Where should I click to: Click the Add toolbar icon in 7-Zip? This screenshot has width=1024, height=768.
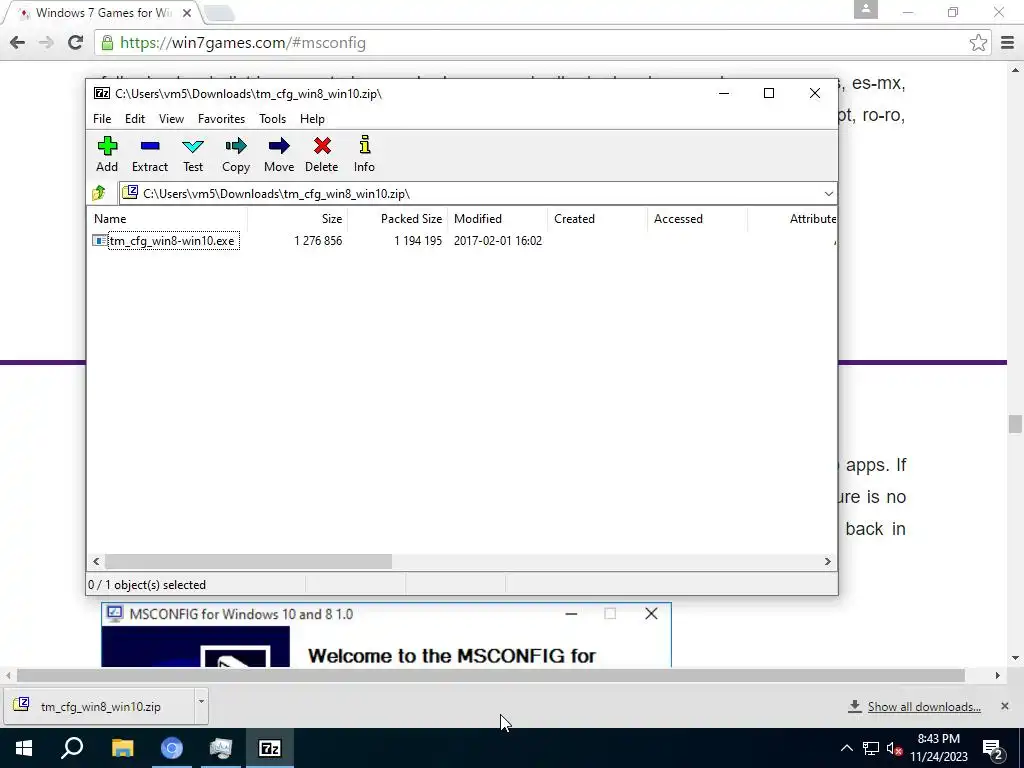click(107, 154)
